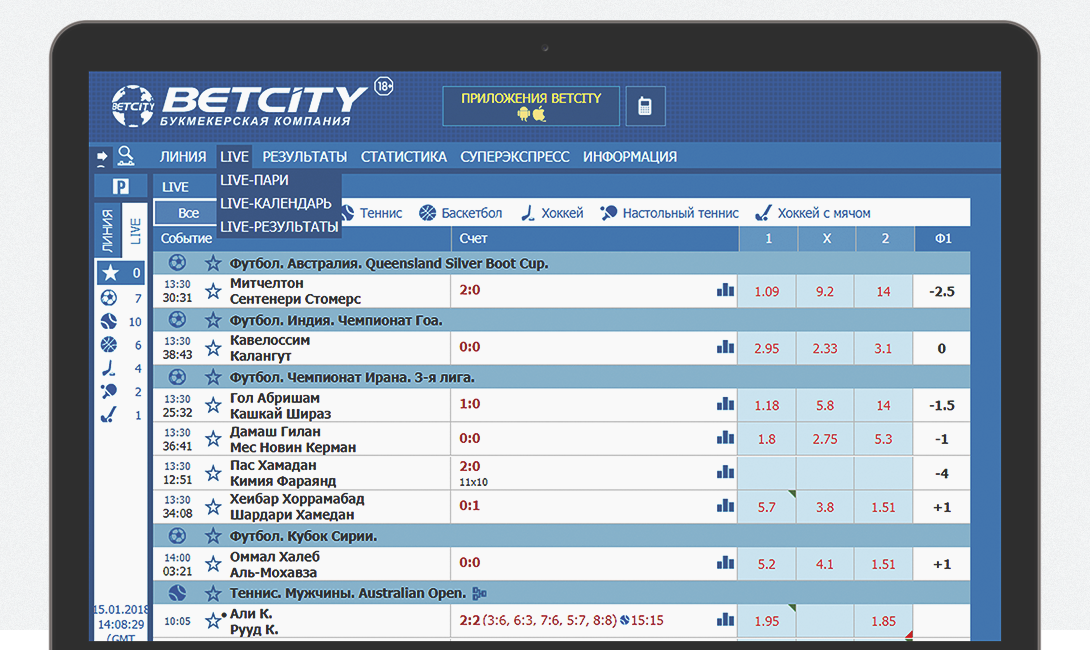Open statistics chart for Оммал Халеб match
The image size is (1090, 650).
[725, 563]
